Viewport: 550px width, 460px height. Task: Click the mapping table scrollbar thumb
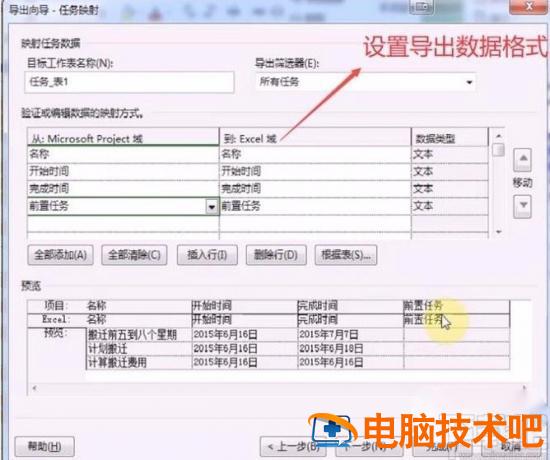(x=498, y=150)
